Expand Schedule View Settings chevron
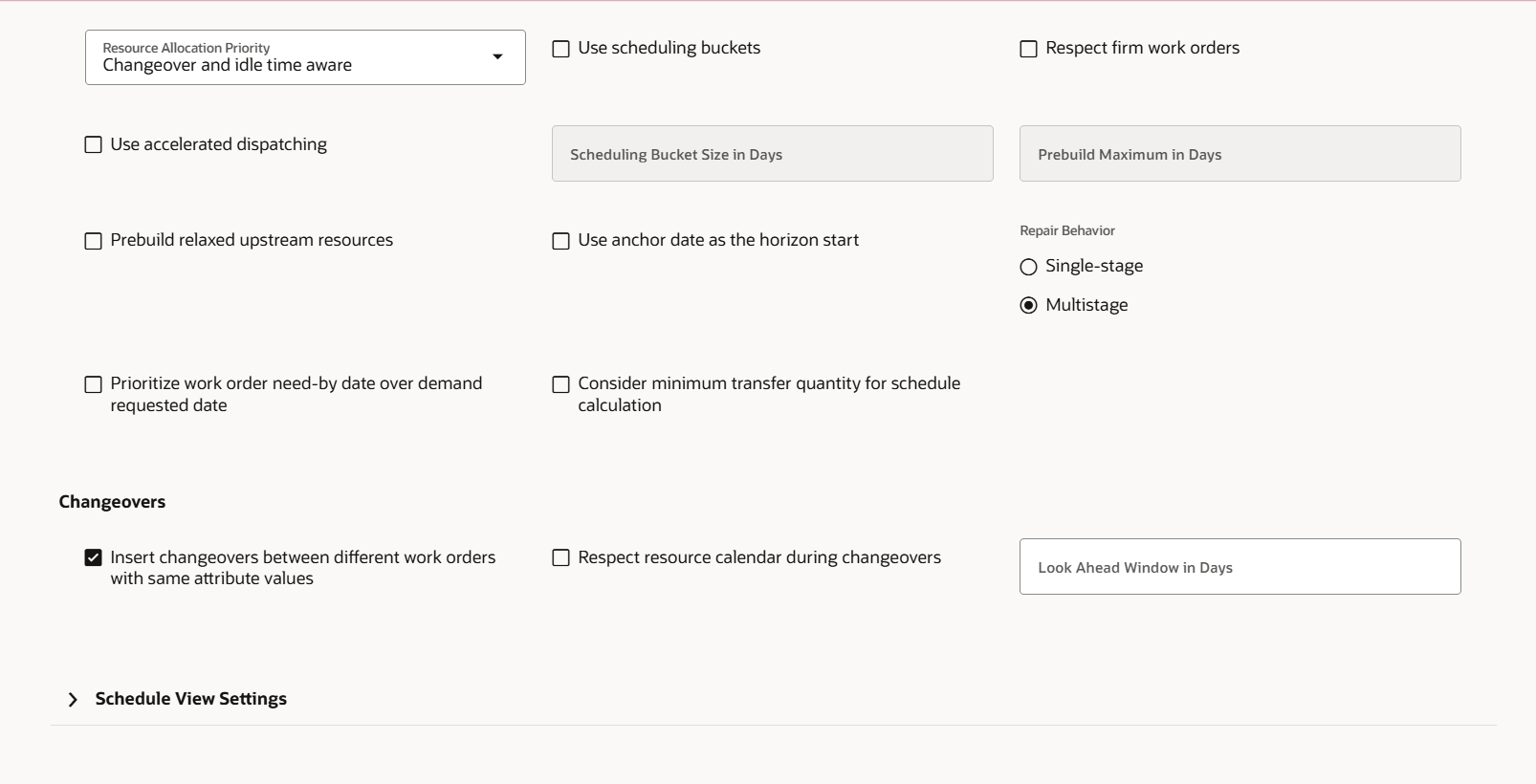Screen dimensions: 1536x784 coord(73,700)
